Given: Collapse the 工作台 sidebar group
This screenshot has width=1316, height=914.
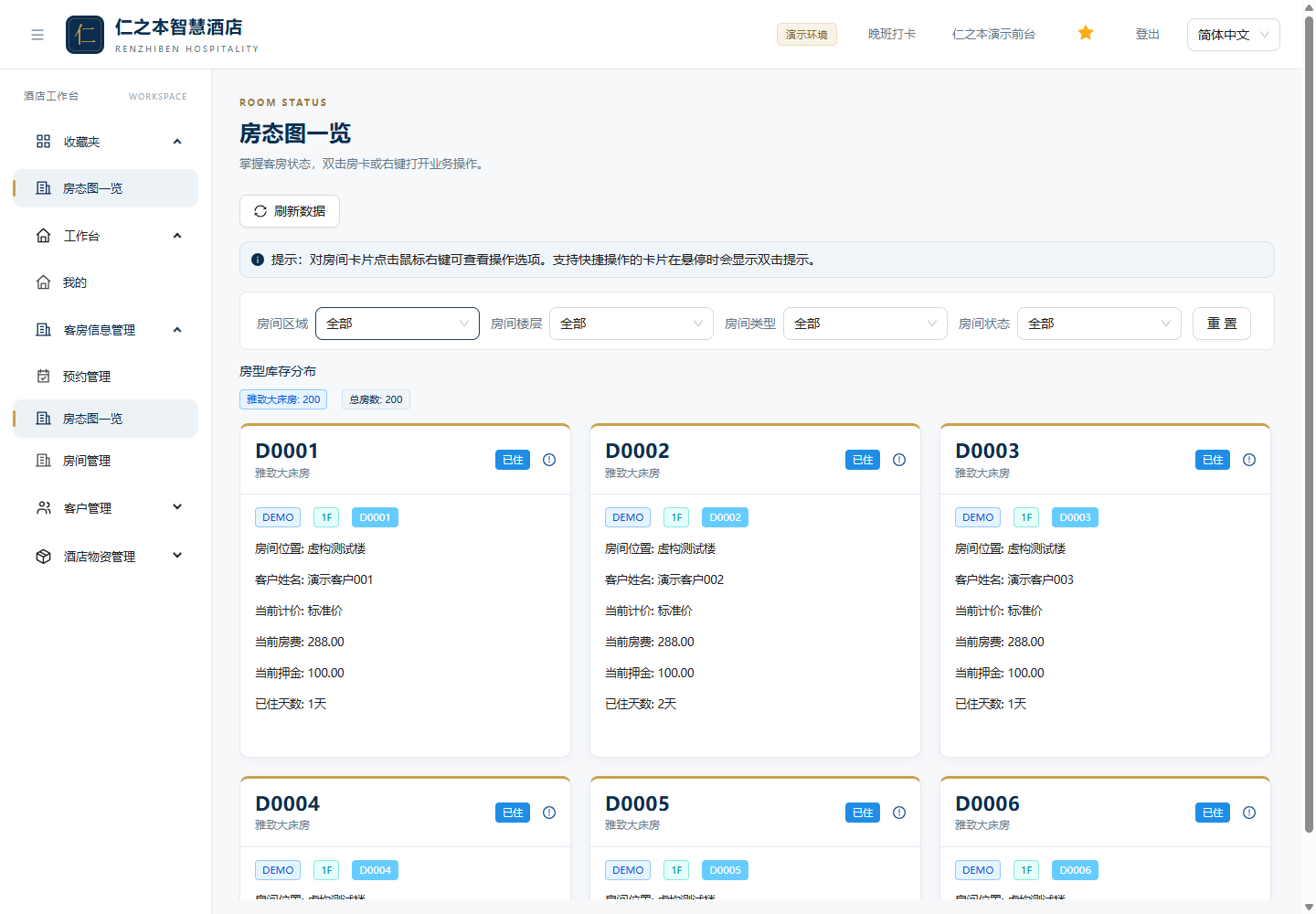Looking at the screenshot, I should (177, 236).
